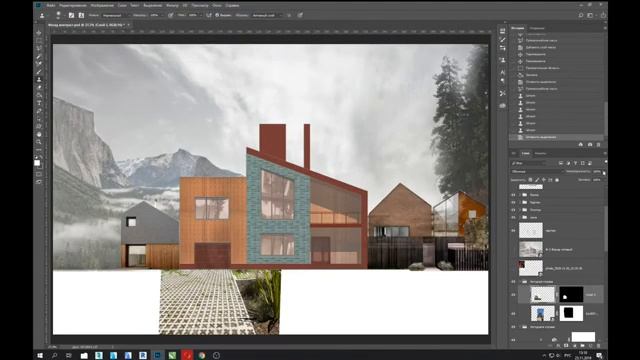Create new snapshot with camera icon
Viewport: 640px width, 360px height.
[x=590, y=144]
